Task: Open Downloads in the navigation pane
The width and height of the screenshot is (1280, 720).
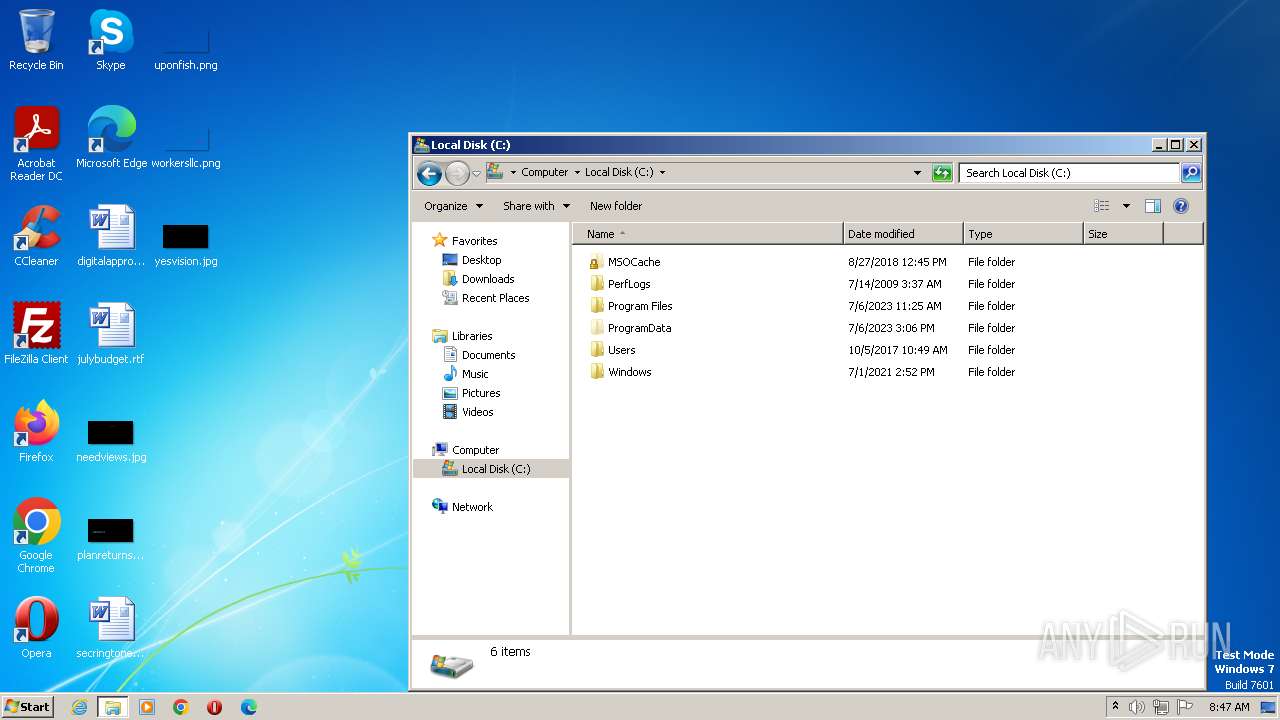Action: coord(488,279)
